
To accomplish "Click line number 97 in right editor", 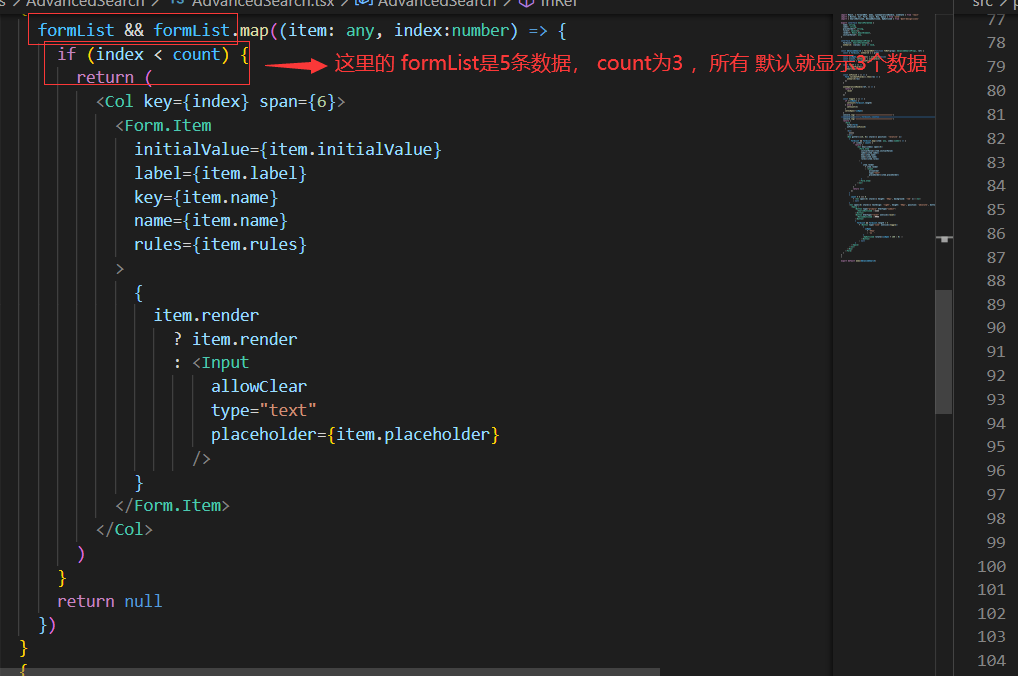I will 996,495.
